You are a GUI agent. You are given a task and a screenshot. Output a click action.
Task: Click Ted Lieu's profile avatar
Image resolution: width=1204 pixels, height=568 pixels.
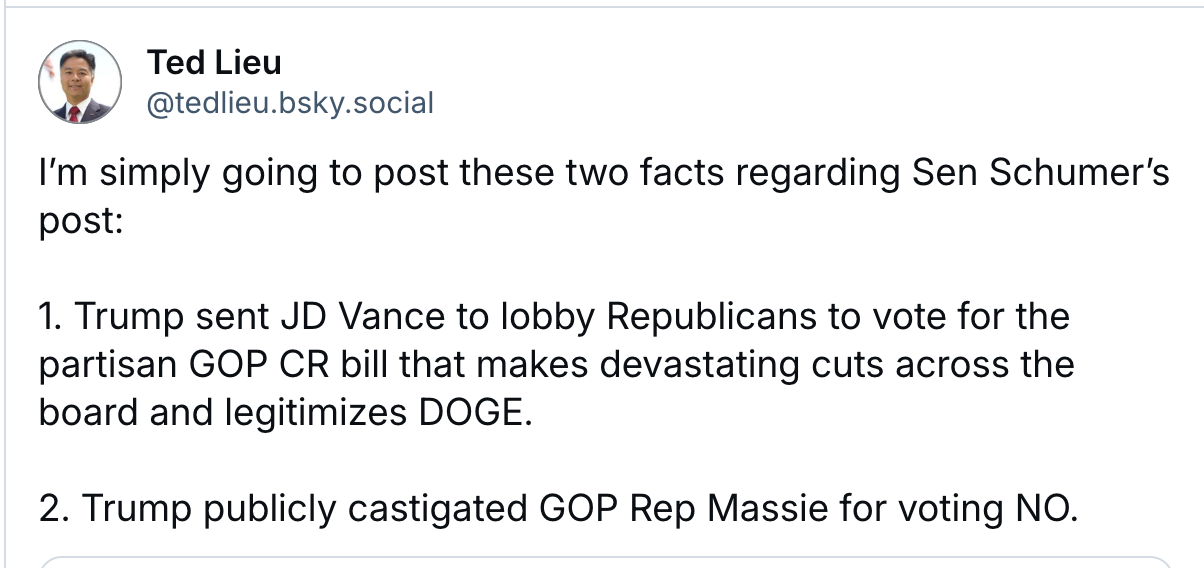(x=80, y=82)
